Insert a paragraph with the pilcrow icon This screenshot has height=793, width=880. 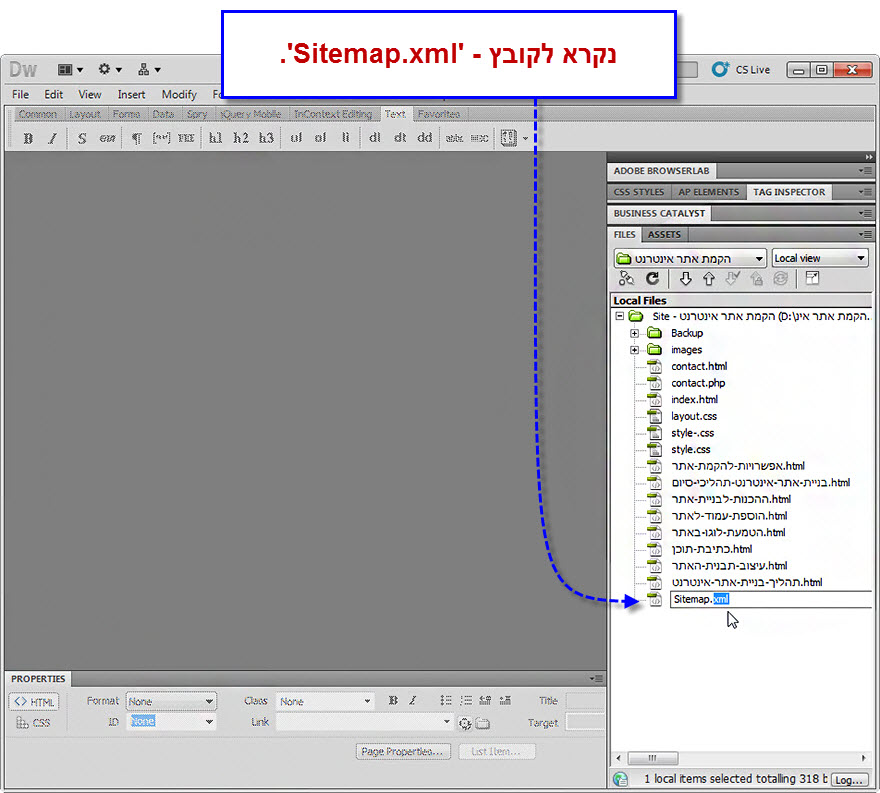tap(136, 138)
